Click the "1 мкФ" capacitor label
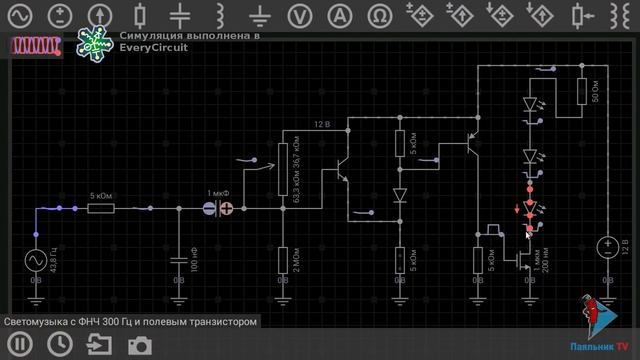 coord(218,193)
